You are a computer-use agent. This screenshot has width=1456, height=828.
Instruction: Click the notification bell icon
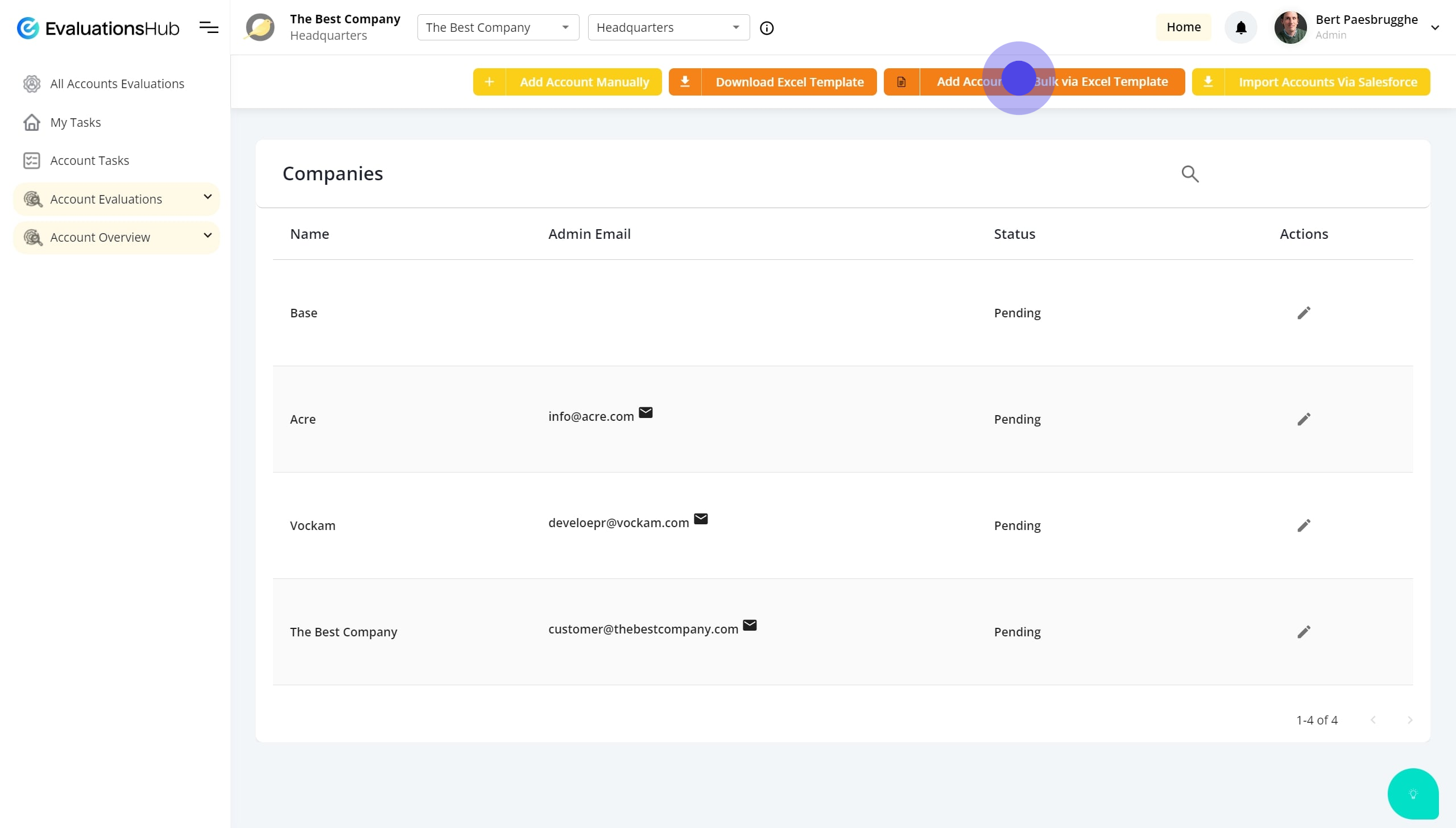1240,27
